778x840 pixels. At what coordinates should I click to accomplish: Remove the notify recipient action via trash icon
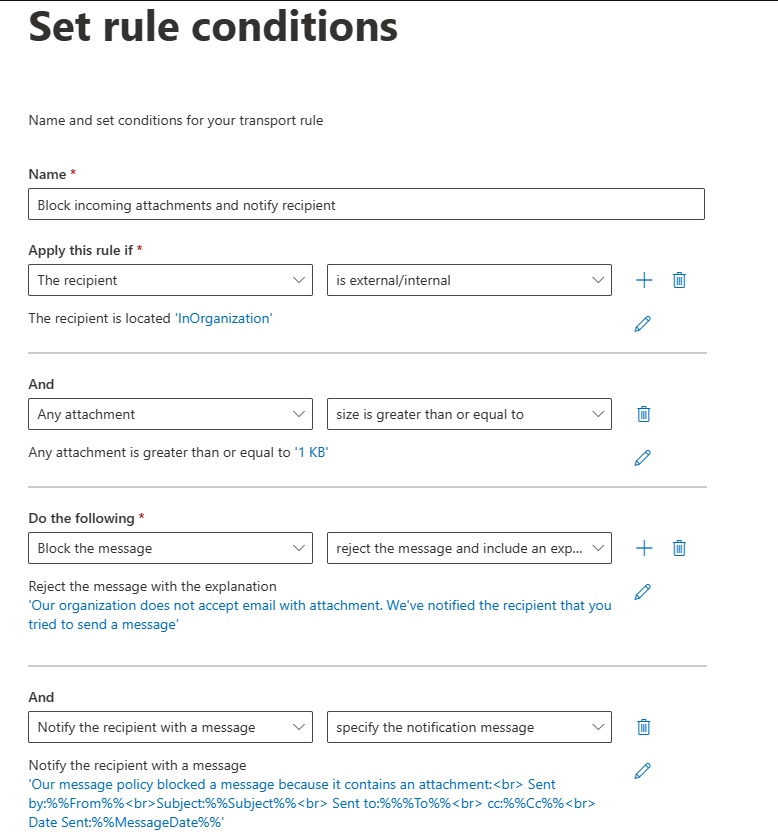643,727
